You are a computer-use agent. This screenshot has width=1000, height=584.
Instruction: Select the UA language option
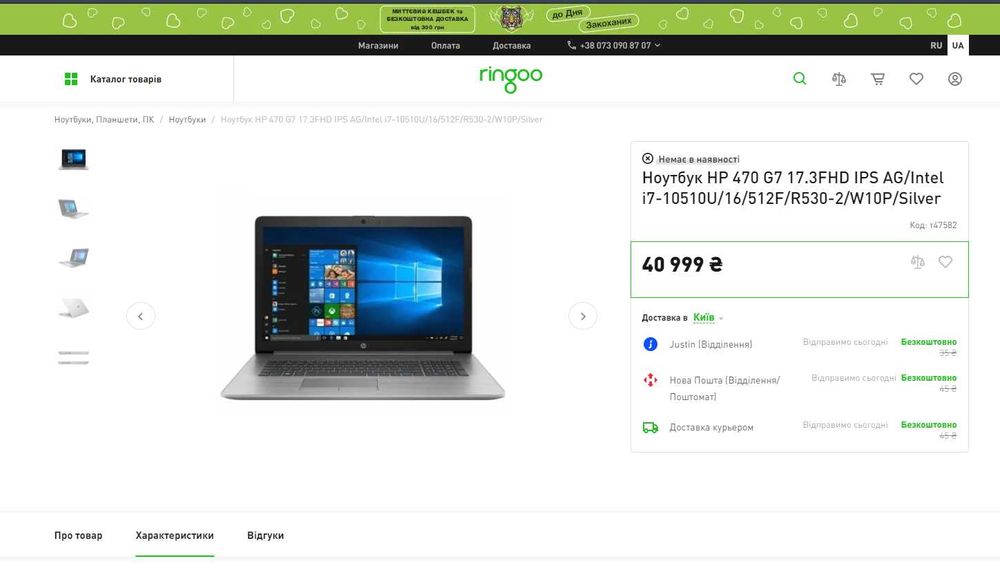(958, 45)
